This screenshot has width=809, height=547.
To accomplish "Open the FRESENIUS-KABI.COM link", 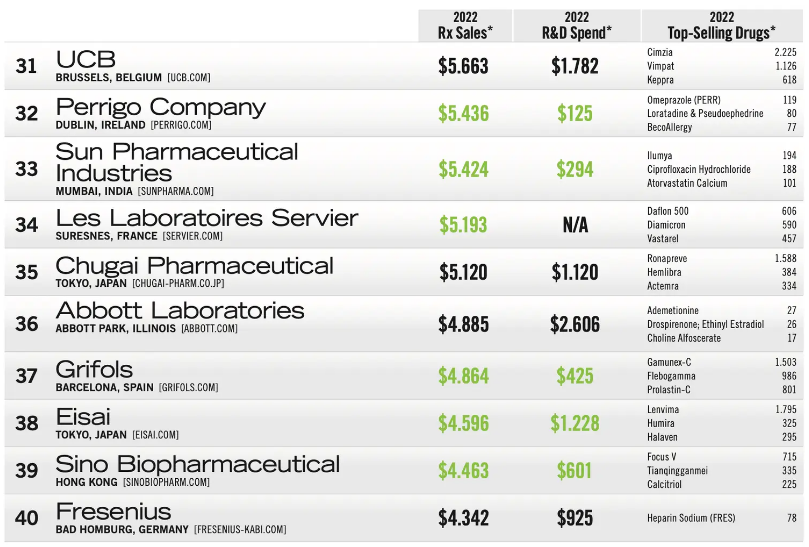I will 241,530.
